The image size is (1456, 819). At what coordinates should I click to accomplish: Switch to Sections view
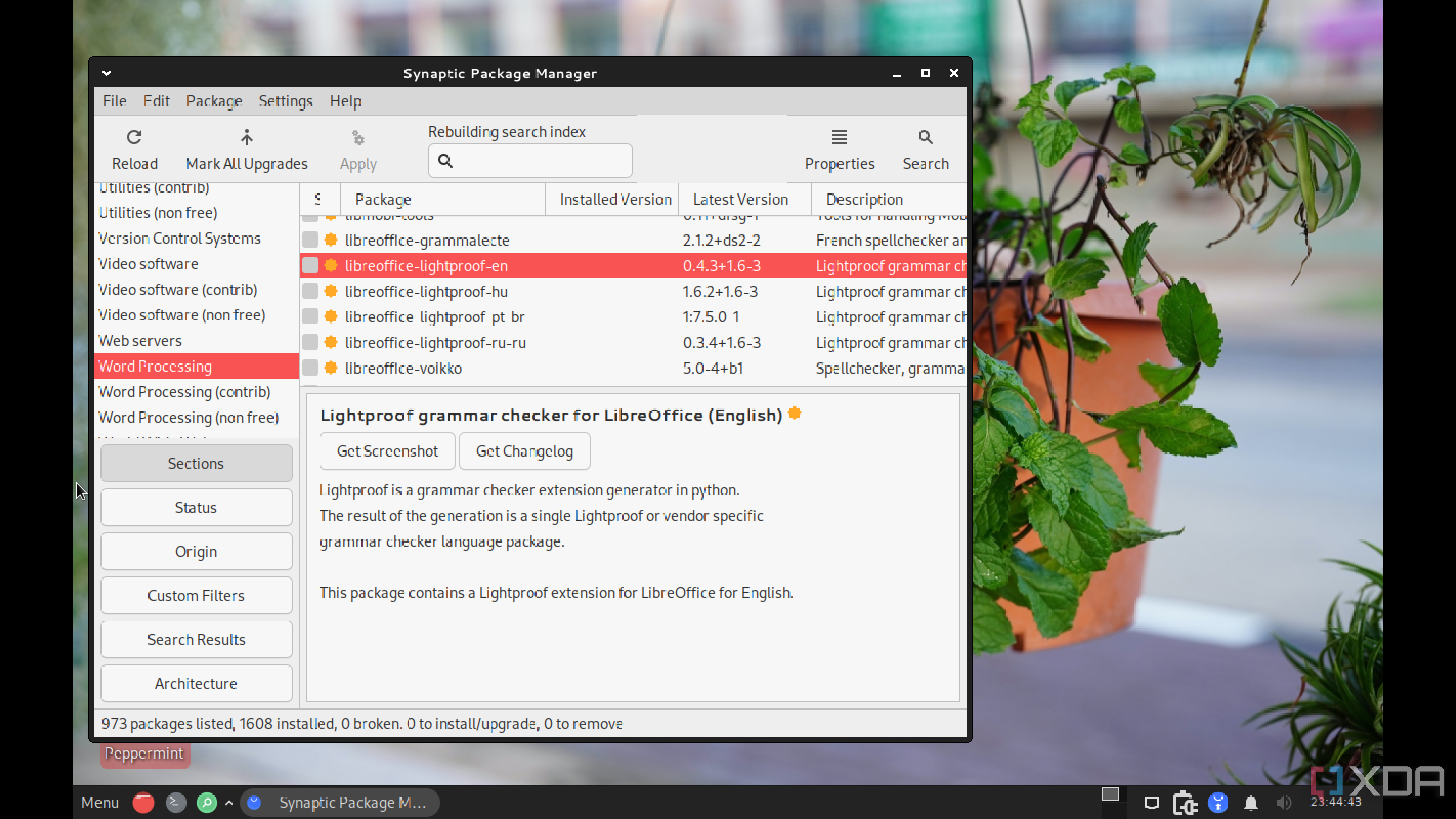196,464
